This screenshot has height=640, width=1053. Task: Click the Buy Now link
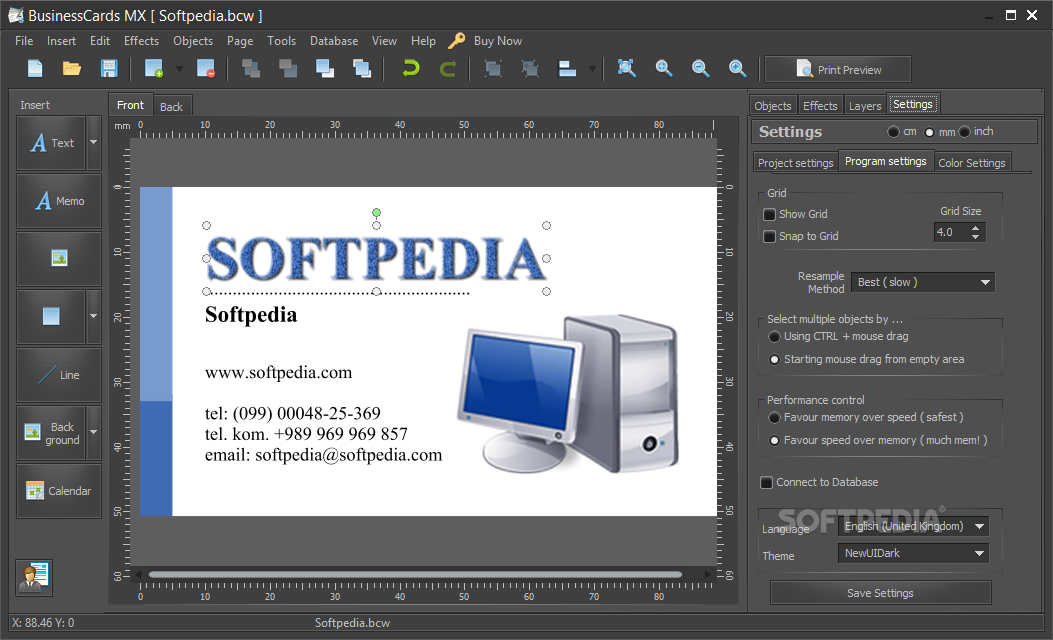(498, 41)
